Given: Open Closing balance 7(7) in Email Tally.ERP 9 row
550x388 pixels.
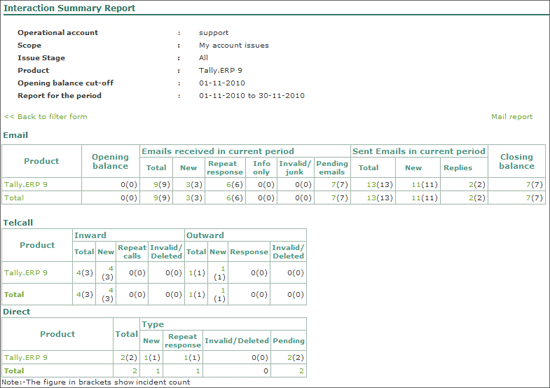Looking at the screenshot, I should click(x=534, y=184).
